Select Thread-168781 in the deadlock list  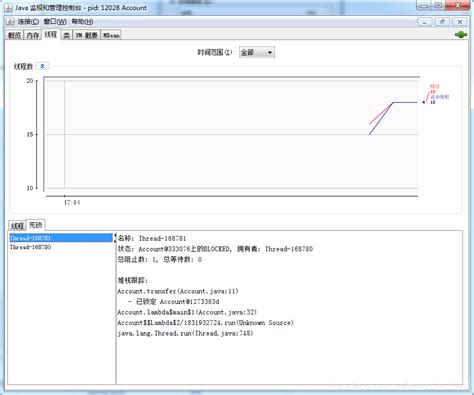click(x=61, y=238)
